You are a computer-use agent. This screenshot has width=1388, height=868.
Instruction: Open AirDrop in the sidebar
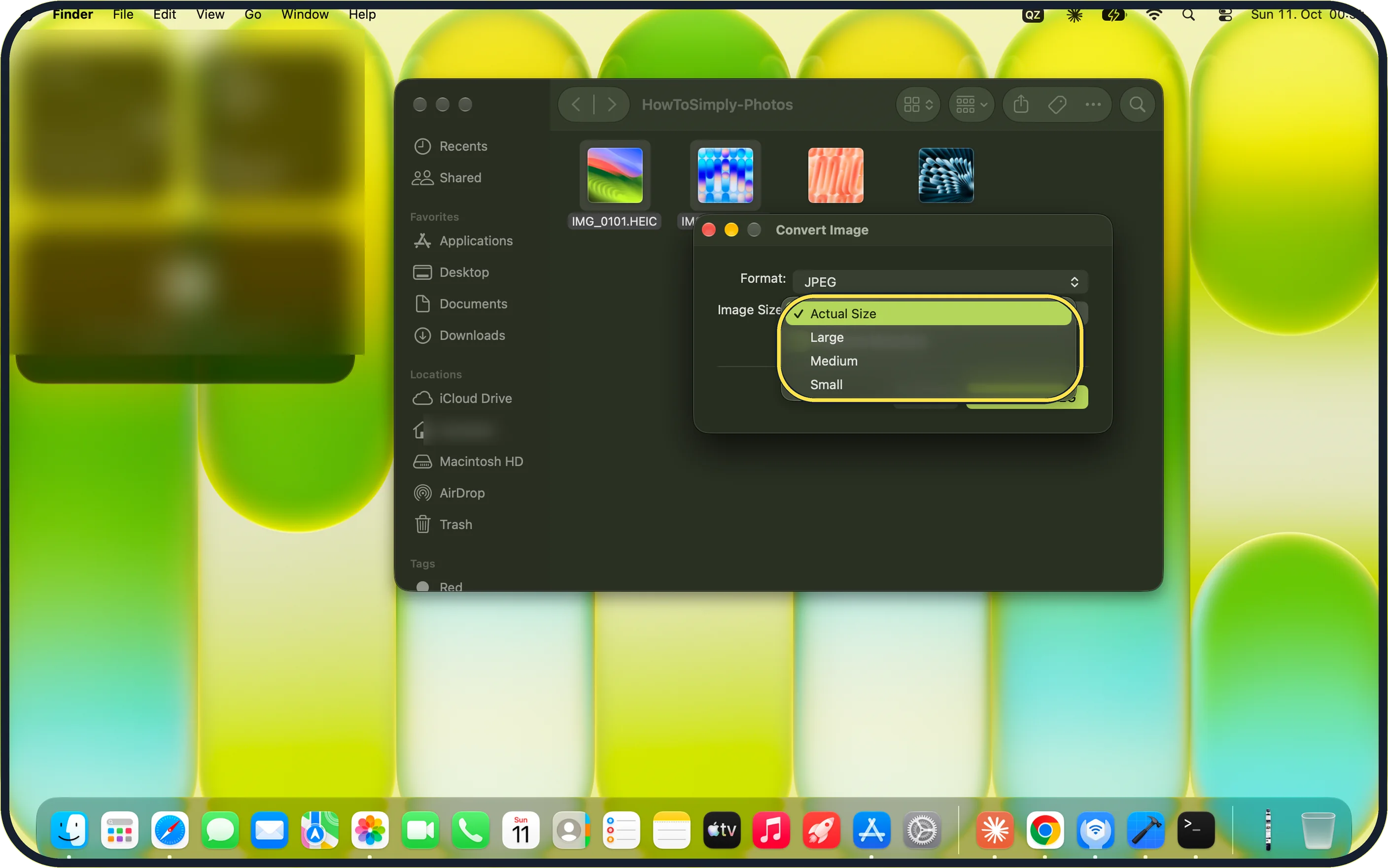[449, 493]
